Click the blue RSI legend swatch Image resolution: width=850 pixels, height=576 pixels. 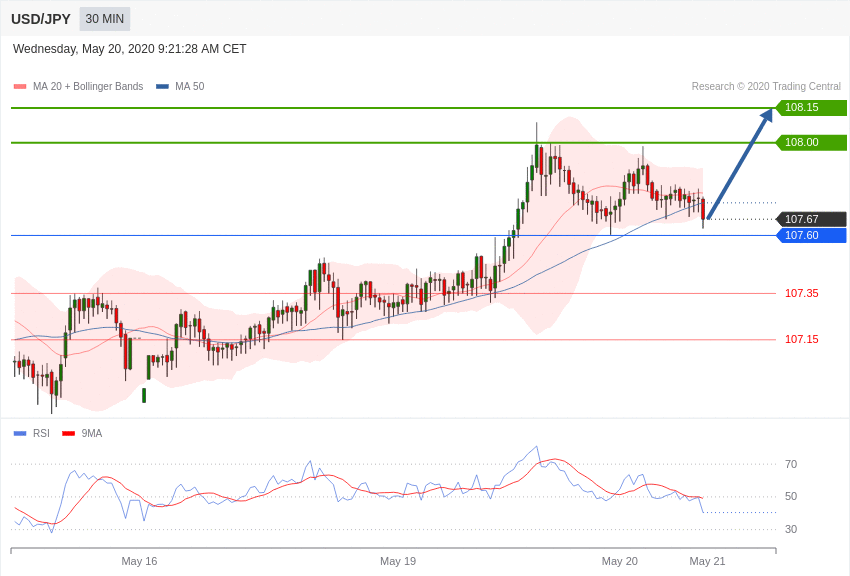point(20,433)
